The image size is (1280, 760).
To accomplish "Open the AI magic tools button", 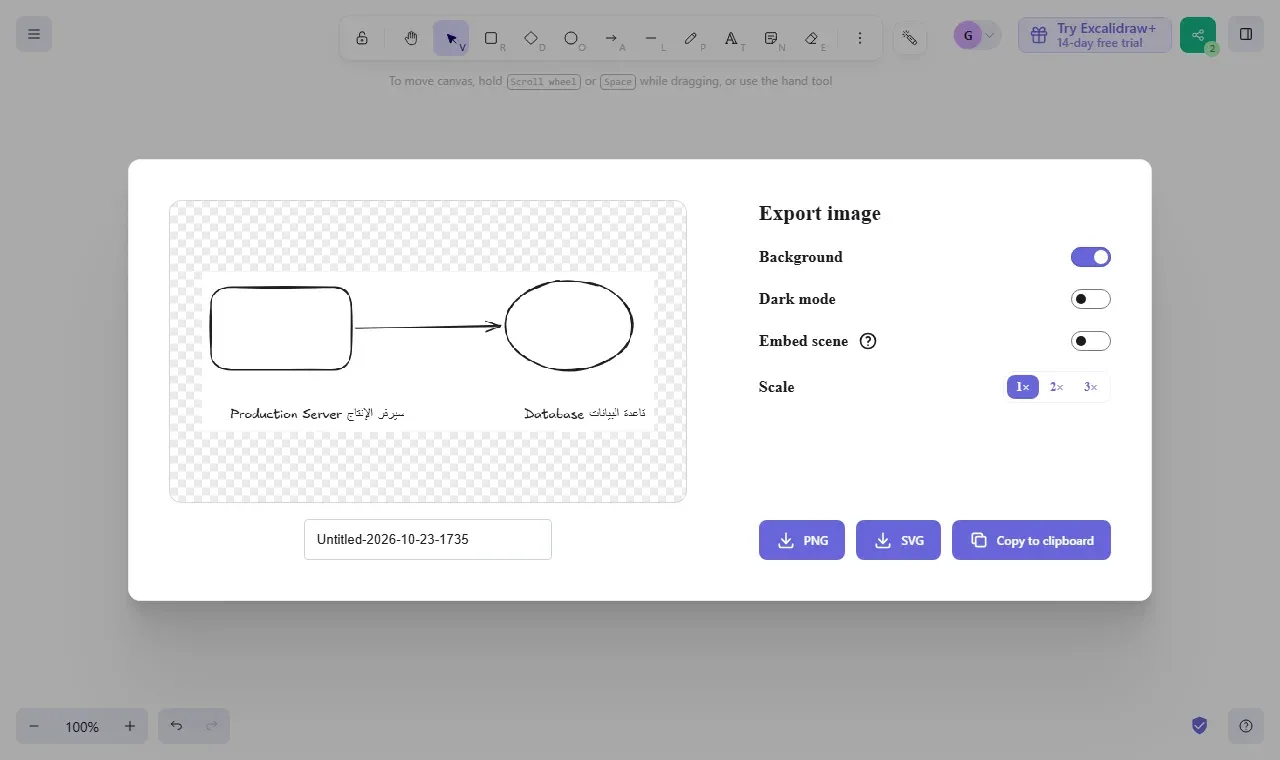I will pyautogui.click(x=909, y=38).
